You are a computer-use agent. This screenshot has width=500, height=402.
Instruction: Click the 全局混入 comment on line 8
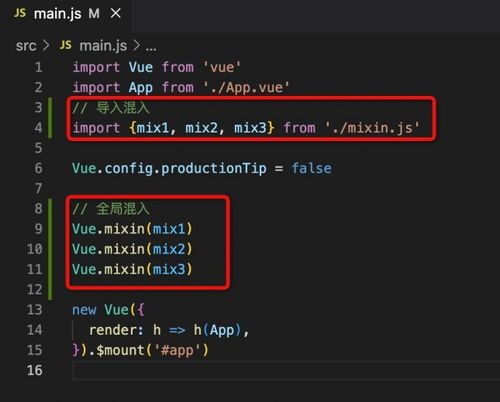(x=123, y=209)
